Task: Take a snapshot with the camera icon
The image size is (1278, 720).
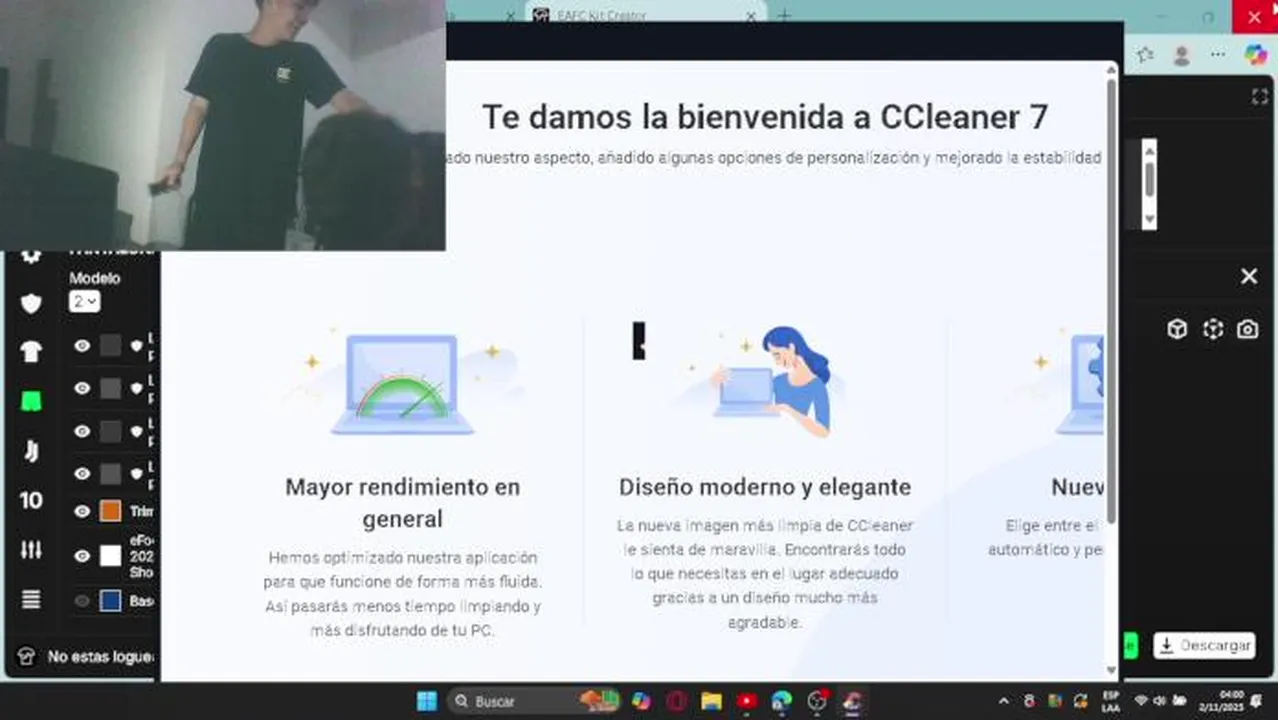Action: [x=1247, y=329]
